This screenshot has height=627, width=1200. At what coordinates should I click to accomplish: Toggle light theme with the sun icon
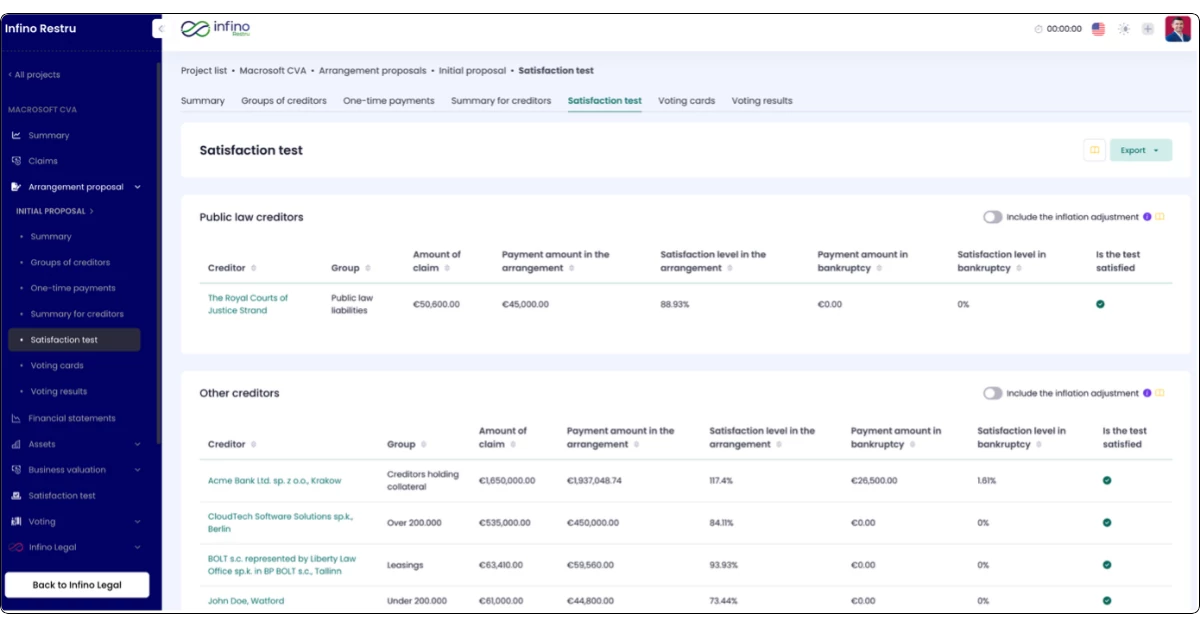[1124, 29]
